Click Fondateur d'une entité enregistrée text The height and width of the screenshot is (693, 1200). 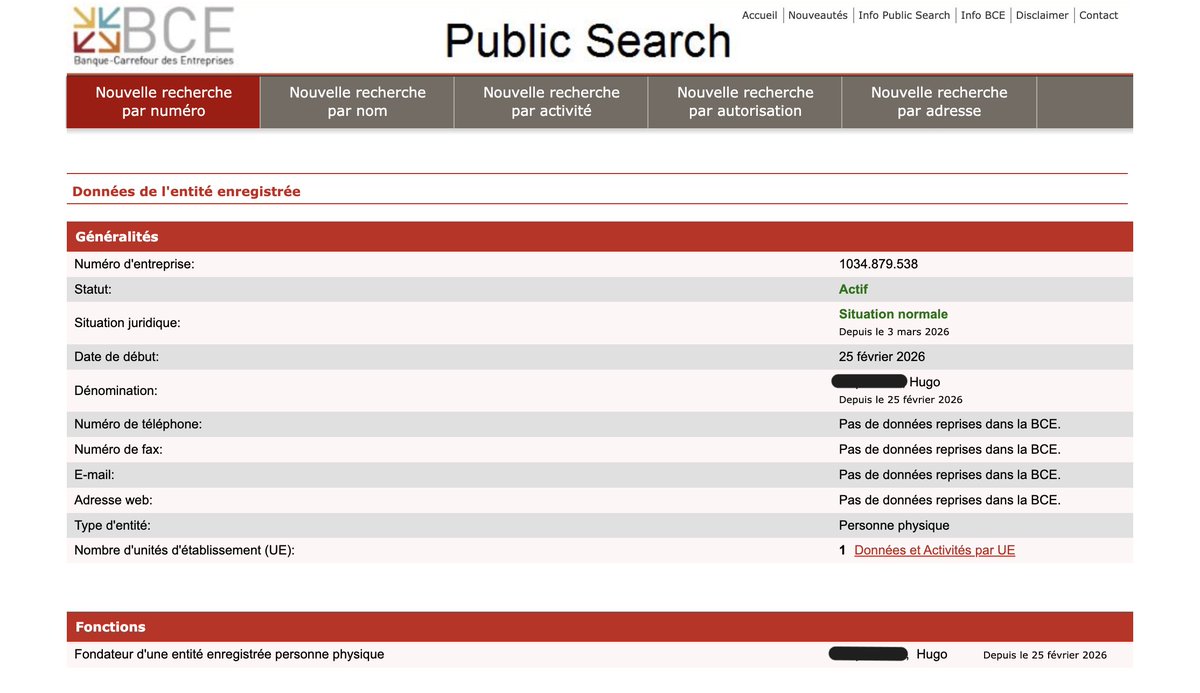pyautogui.click(x=229, y=654)
